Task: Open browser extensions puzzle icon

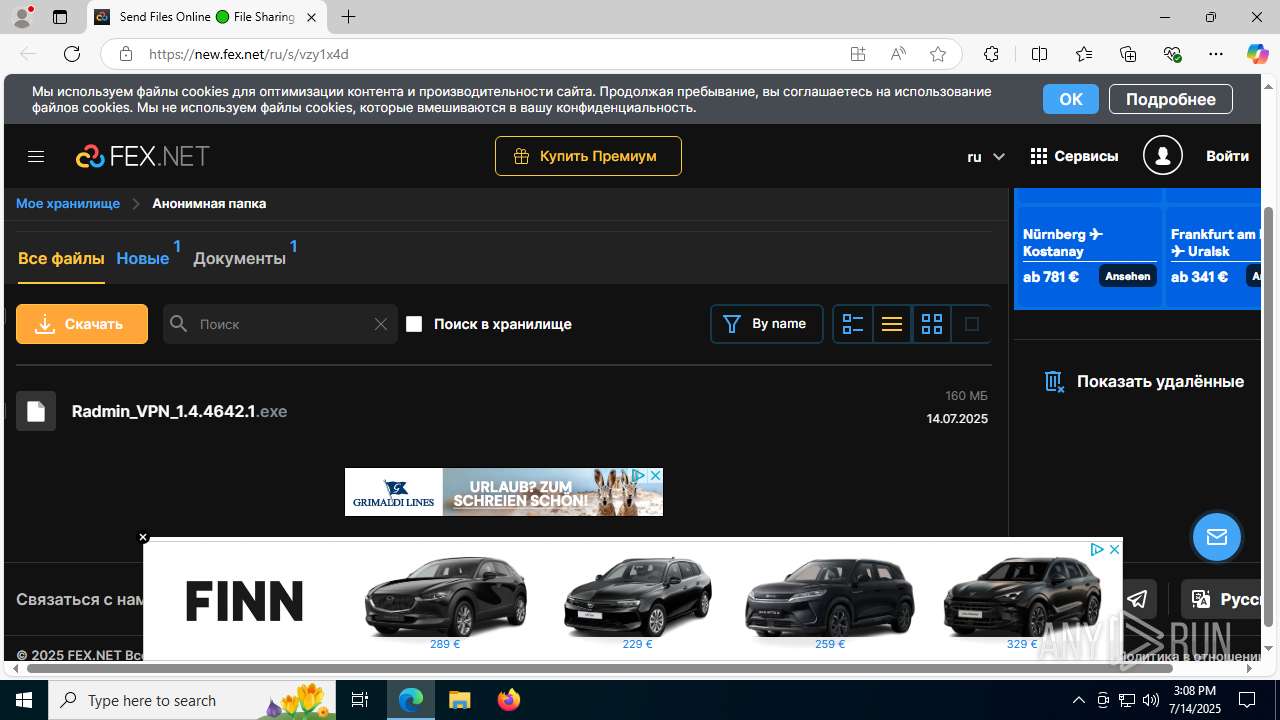Action: coord(991,54)
